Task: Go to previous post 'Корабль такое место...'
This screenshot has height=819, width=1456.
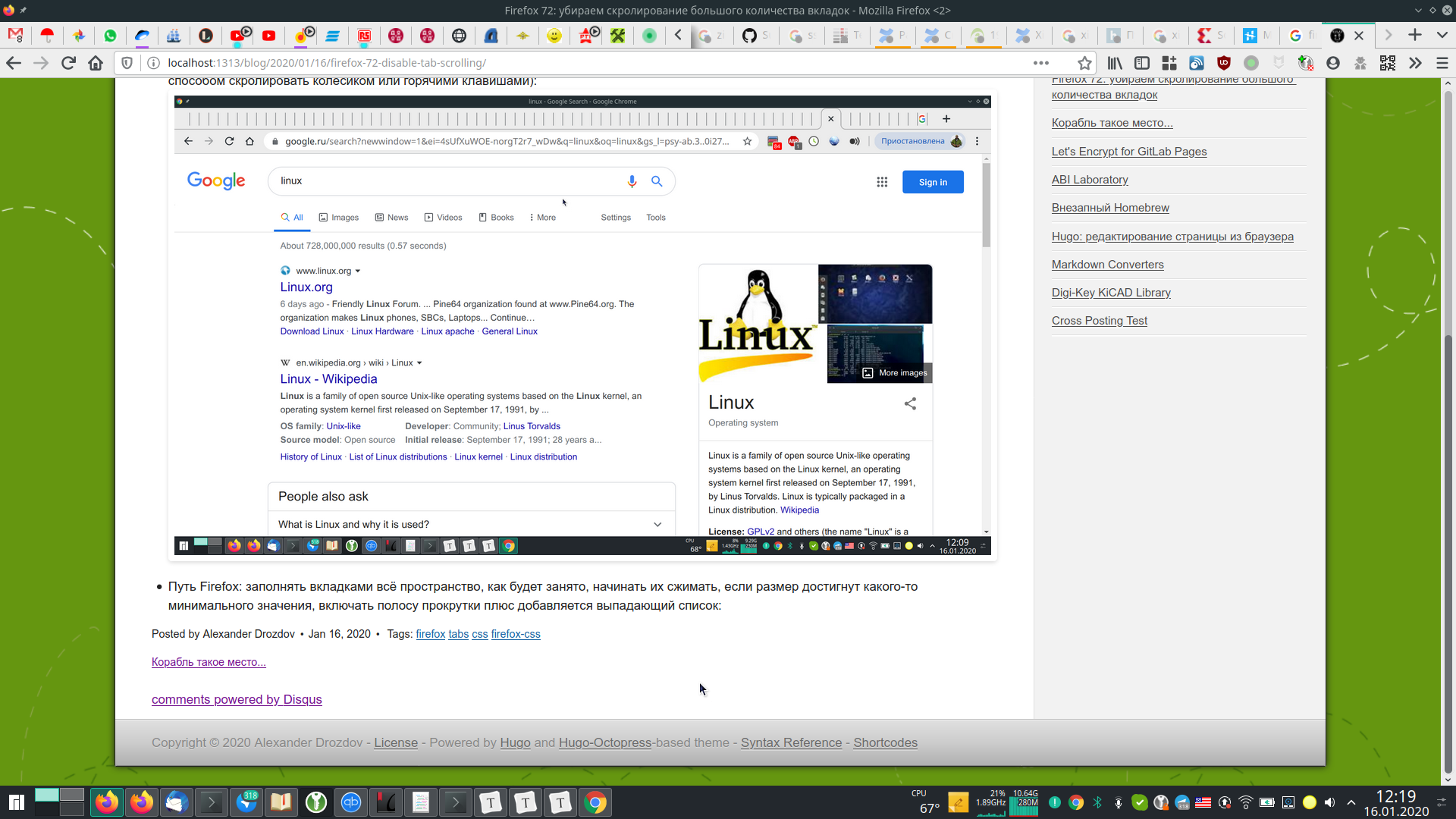Action: click(209, 662)
